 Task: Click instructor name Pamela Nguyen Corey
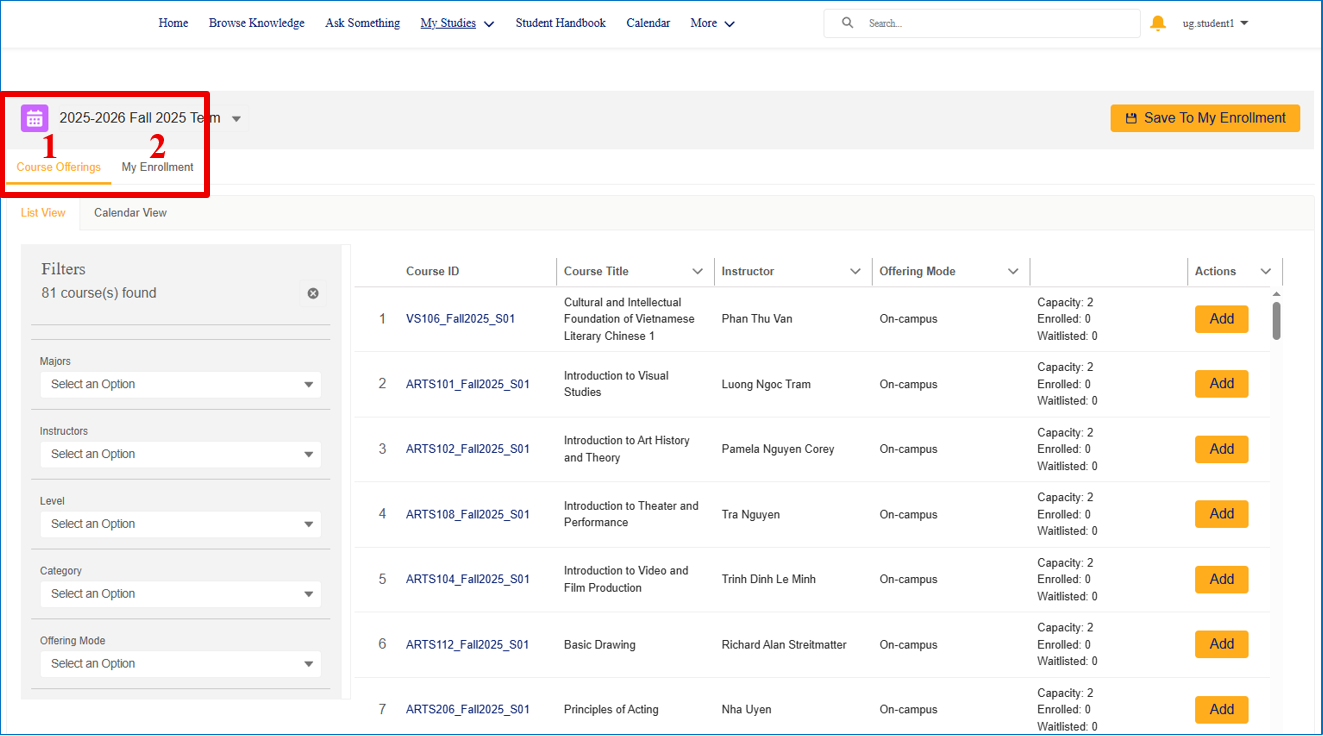coord(778,449)
